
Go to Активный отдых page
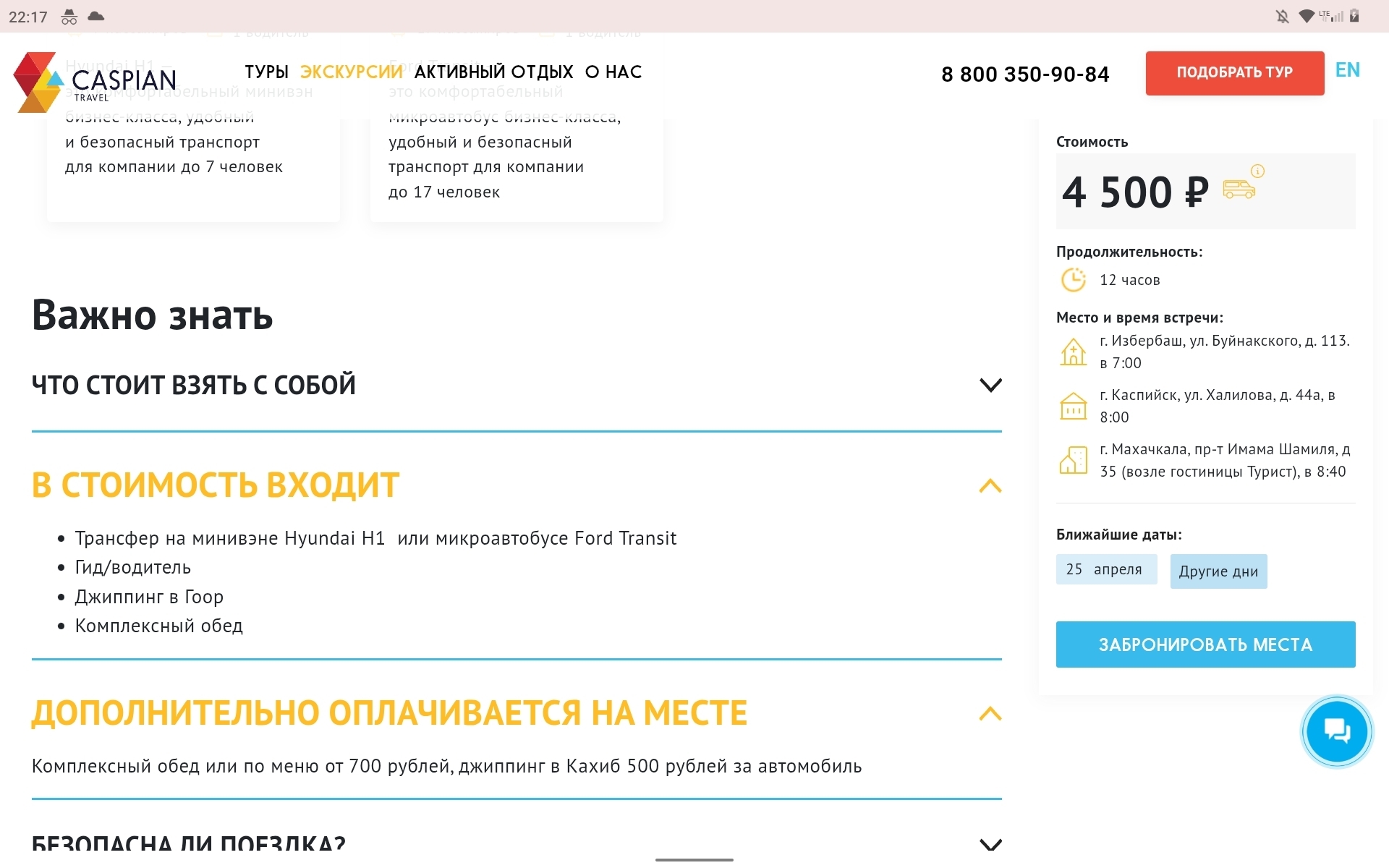[493, 72]
